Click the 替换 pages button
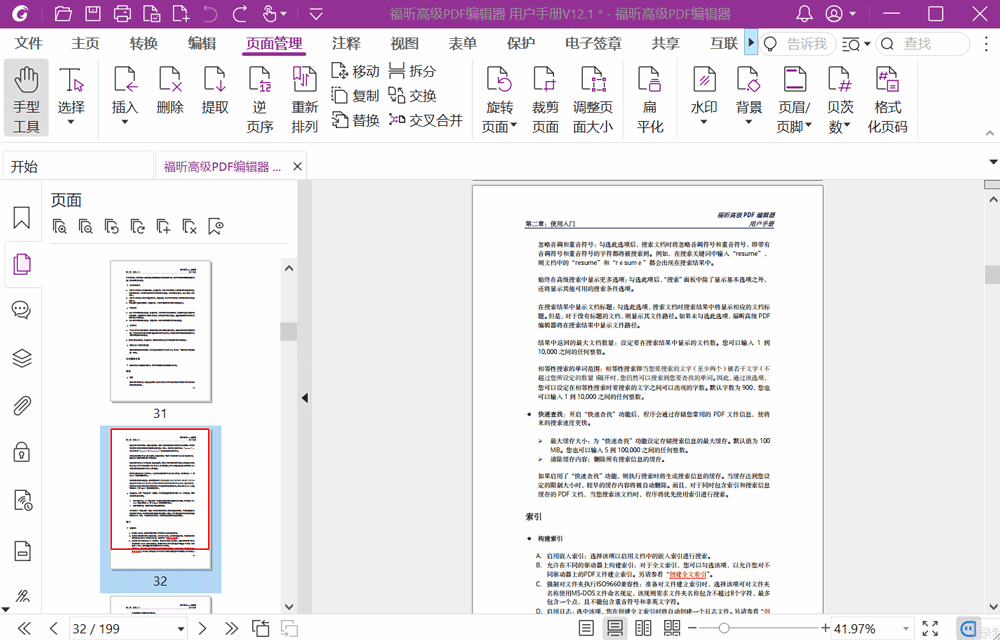1000x640 pixels. coord(355,120)
